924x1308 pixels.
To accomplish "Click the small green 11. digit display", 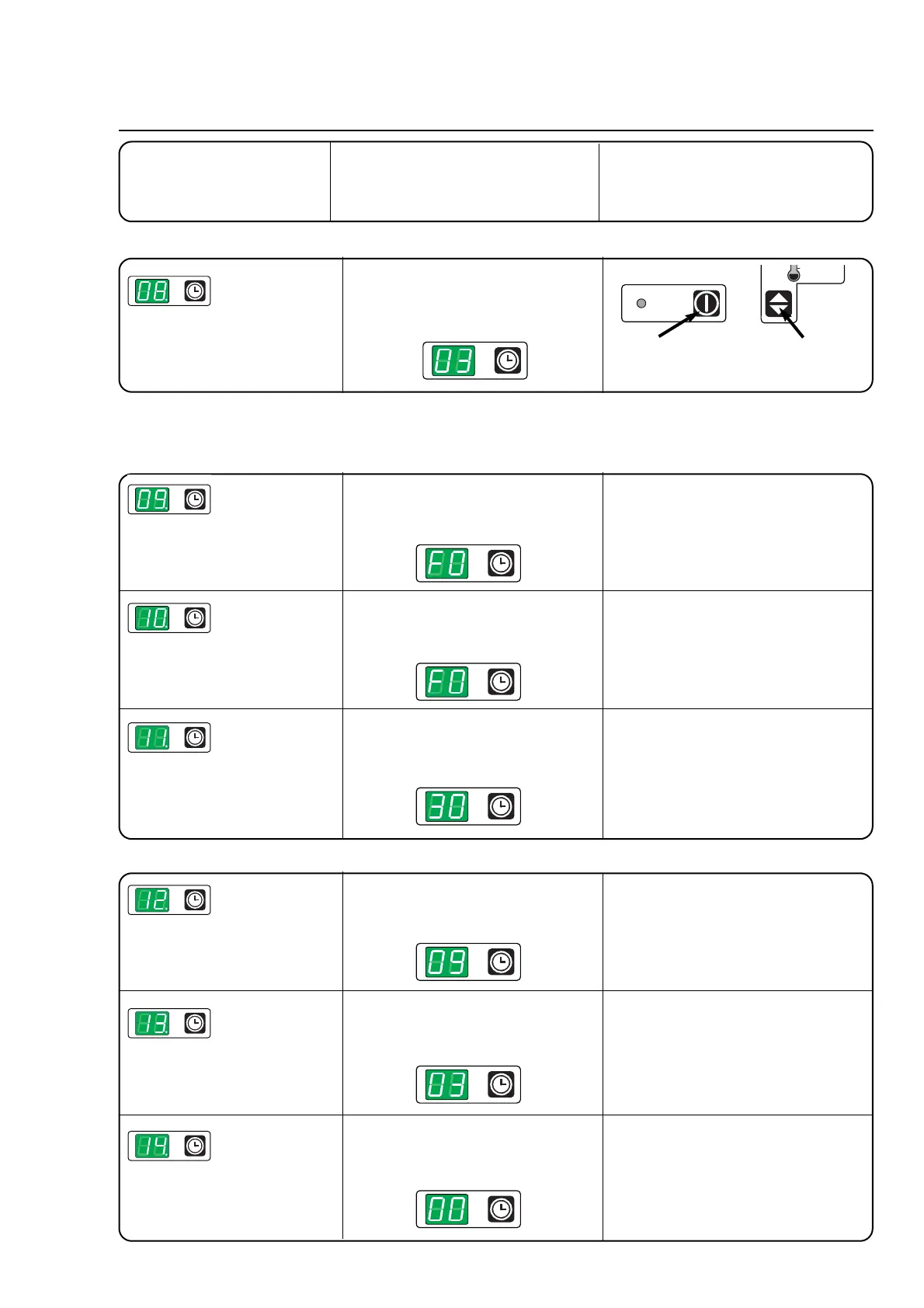I will (x=153, y=737).
